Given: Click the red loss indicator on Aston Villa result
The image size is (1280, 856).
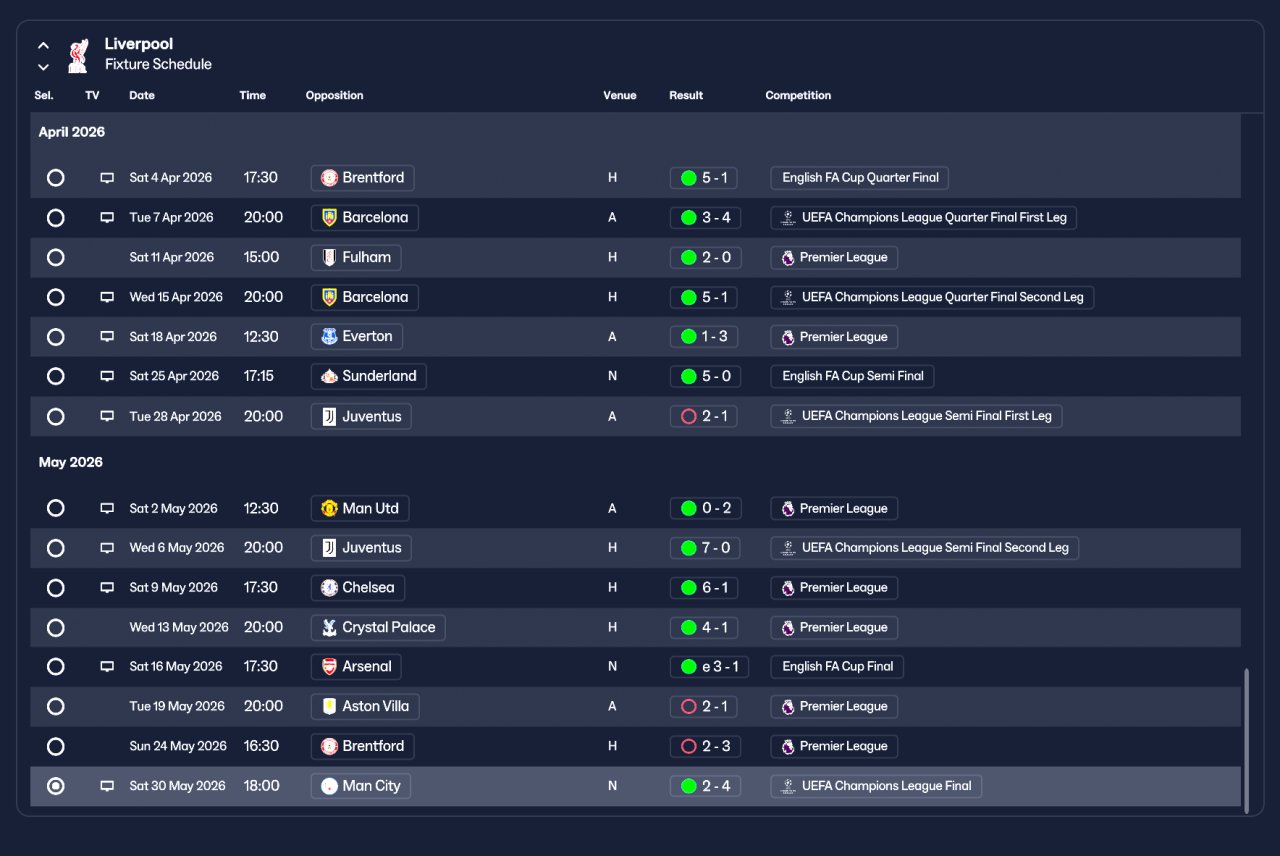Looking at the screenshot, I should (688, 707).
